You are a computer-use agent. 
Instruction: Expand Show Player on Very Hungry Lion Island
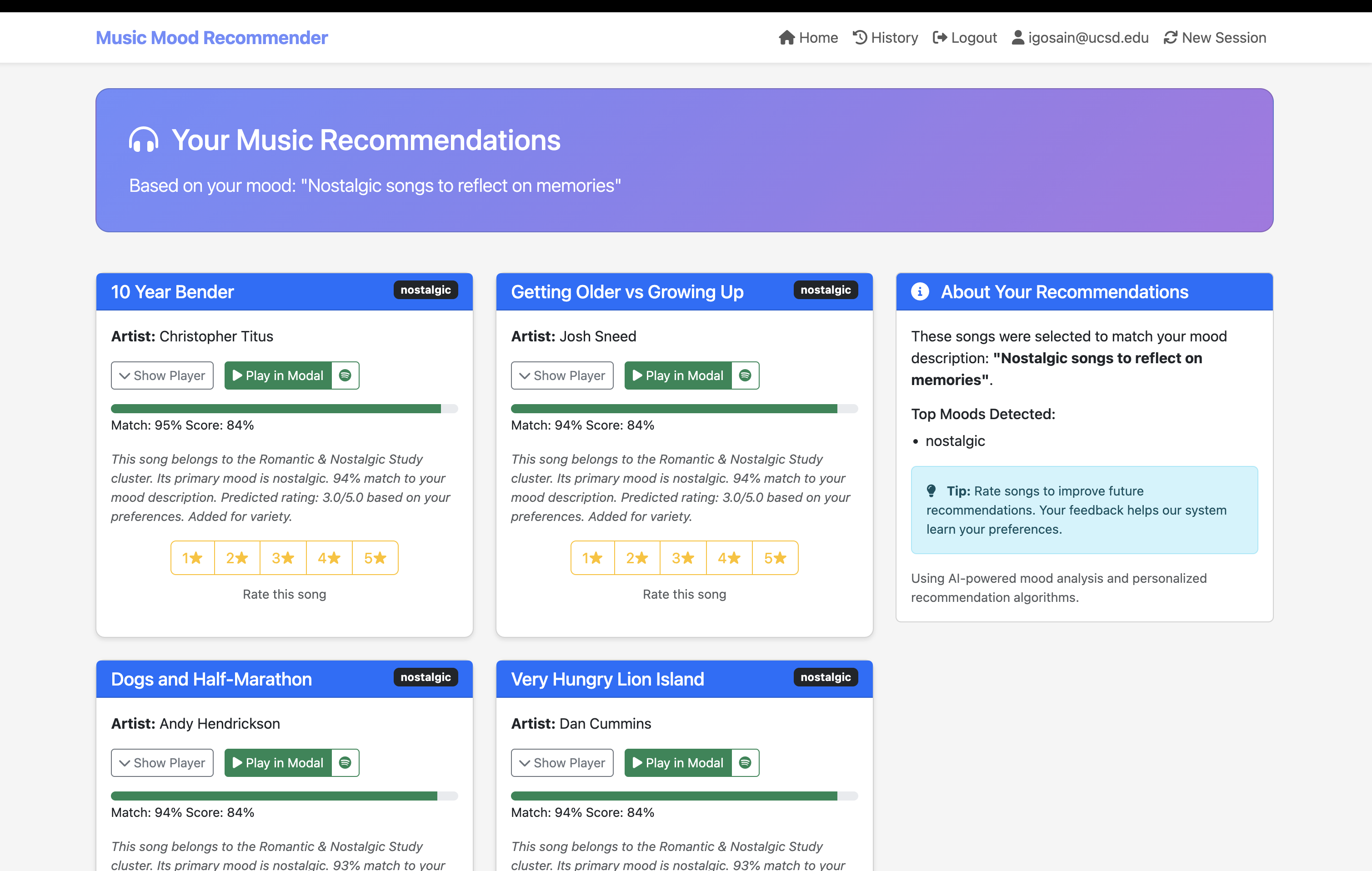coord(562,763)
